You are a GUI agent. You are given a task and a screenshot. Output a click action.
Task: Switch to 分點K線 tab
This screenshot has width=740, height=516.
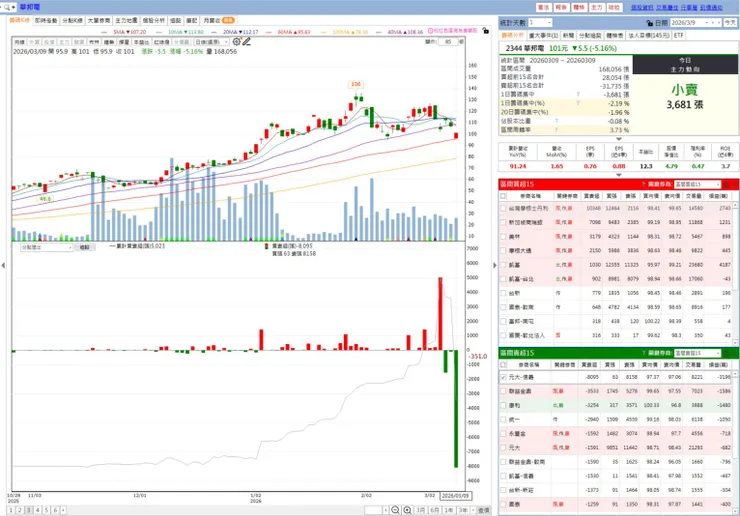[x=72, y=21]
